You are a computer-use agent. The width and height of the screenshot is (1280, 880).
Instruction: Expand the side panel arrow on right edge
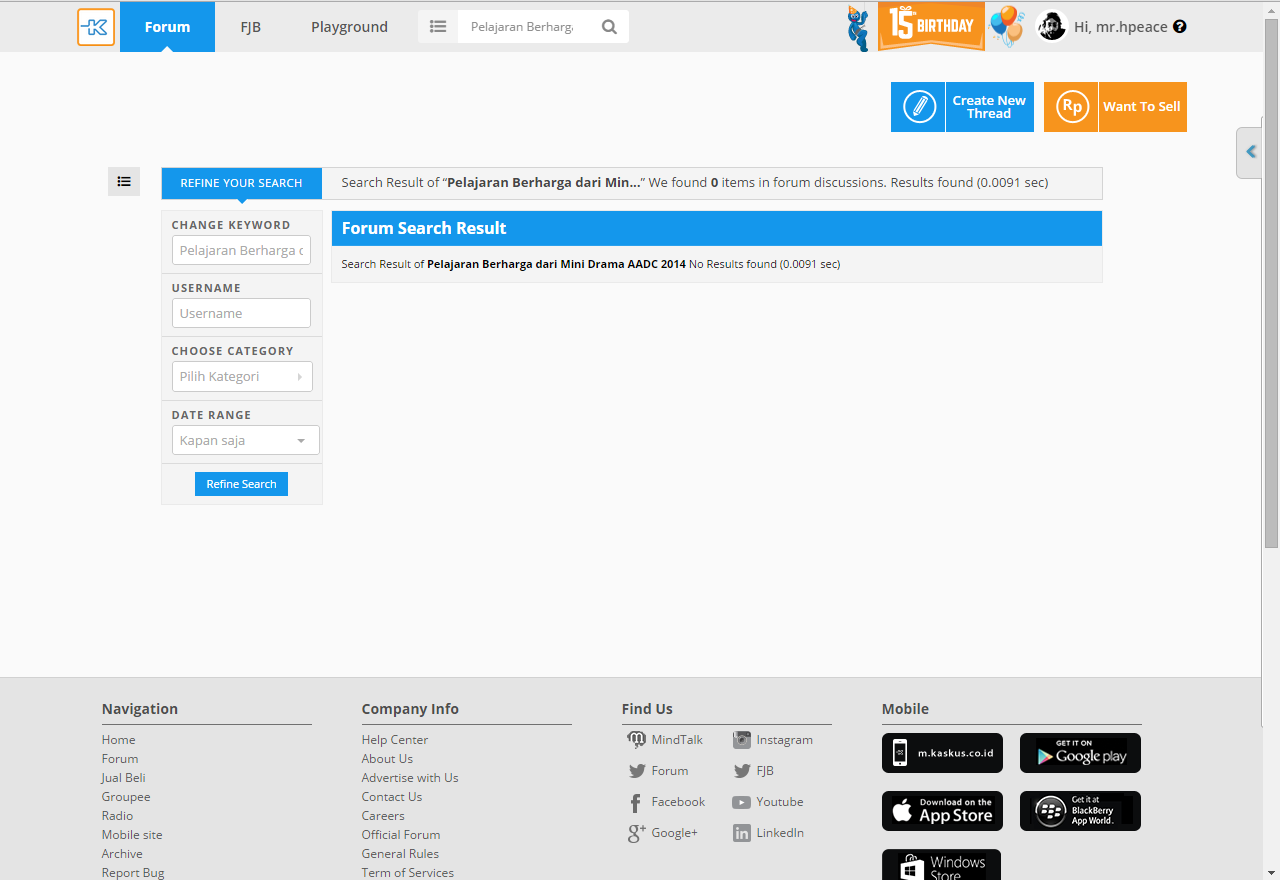click(1249, 153)
